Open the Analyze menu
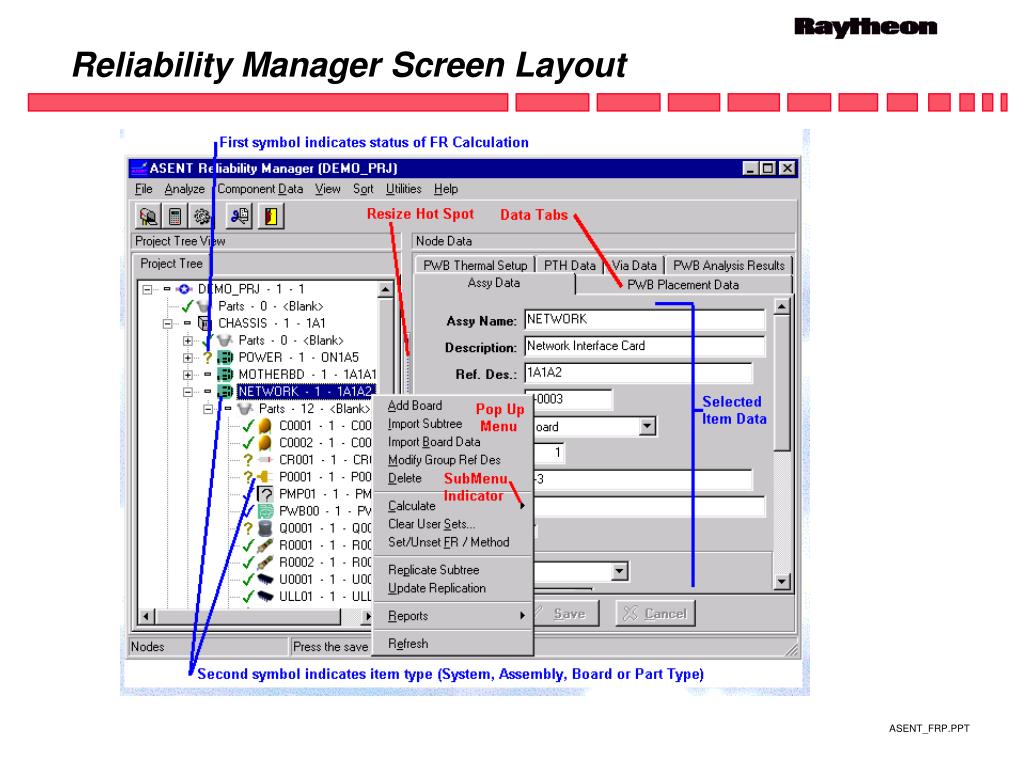 coord(185,189)
